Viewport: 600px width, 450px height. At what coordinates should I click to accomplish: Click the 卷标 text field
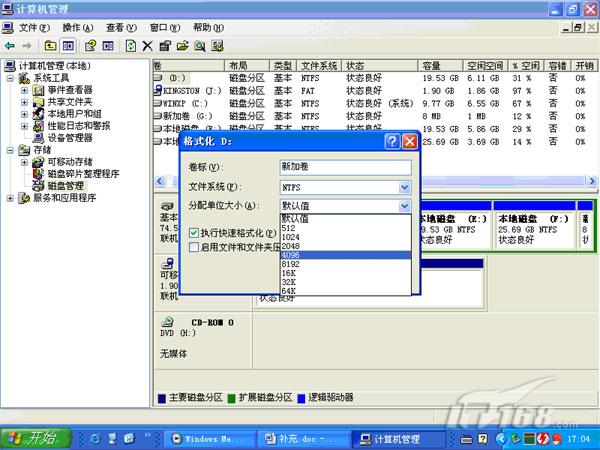[x=345, y=168]
